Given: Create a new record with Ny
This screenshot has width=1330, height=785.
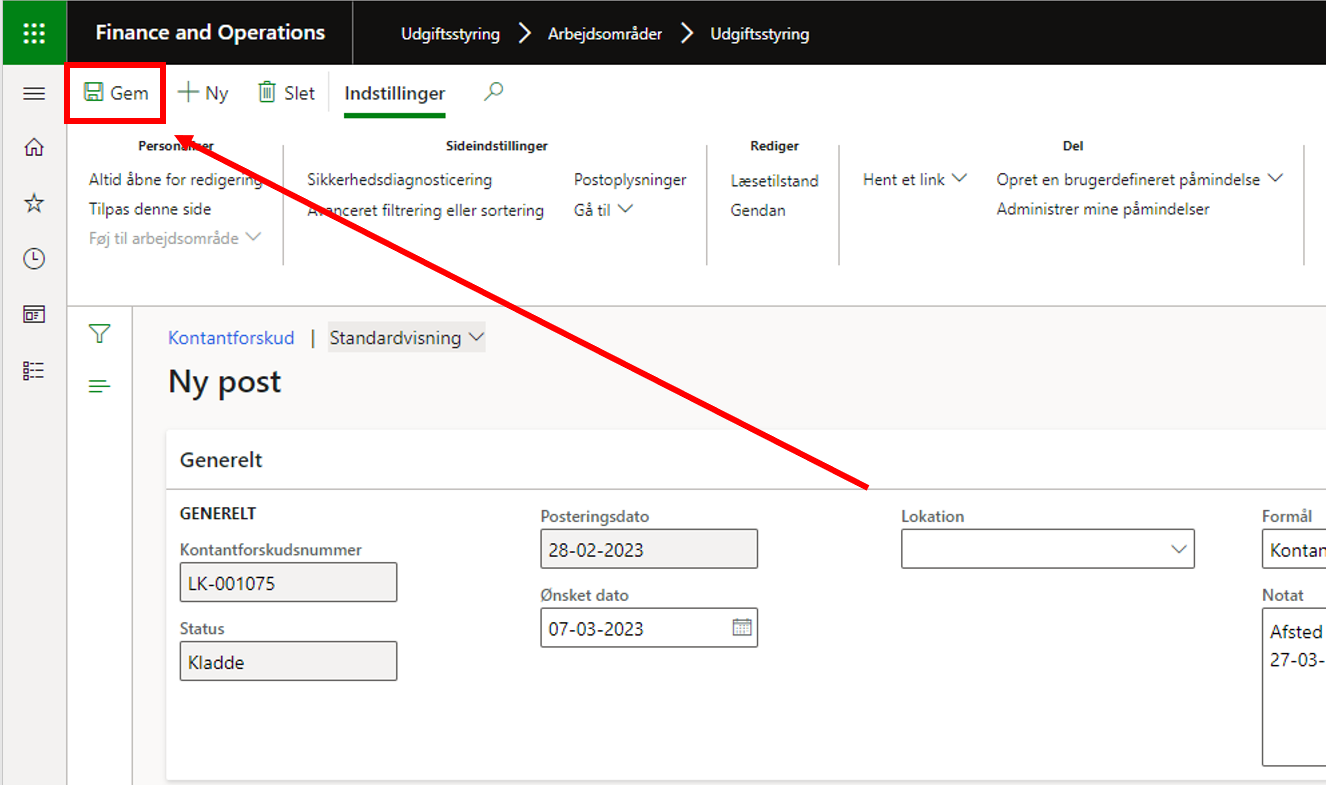Looking at the screenshot, I should (x=203, y=93).
